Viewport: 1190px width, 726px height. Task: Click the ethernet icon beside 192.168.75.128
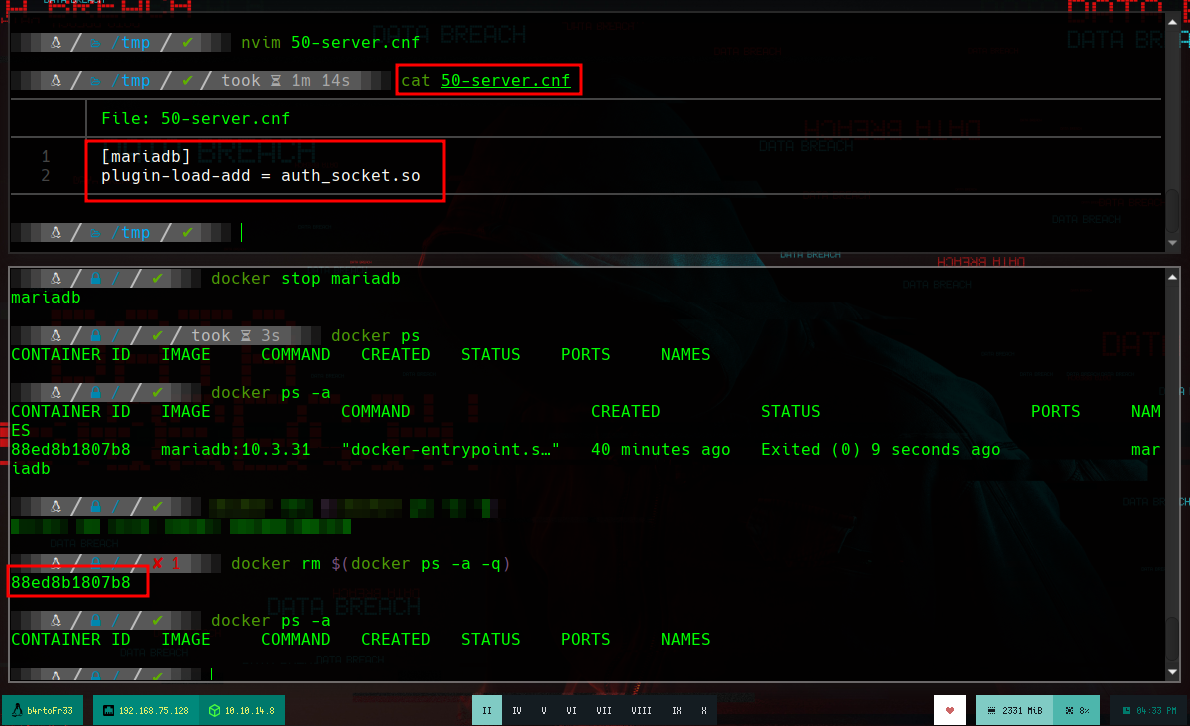coord(109,711)
